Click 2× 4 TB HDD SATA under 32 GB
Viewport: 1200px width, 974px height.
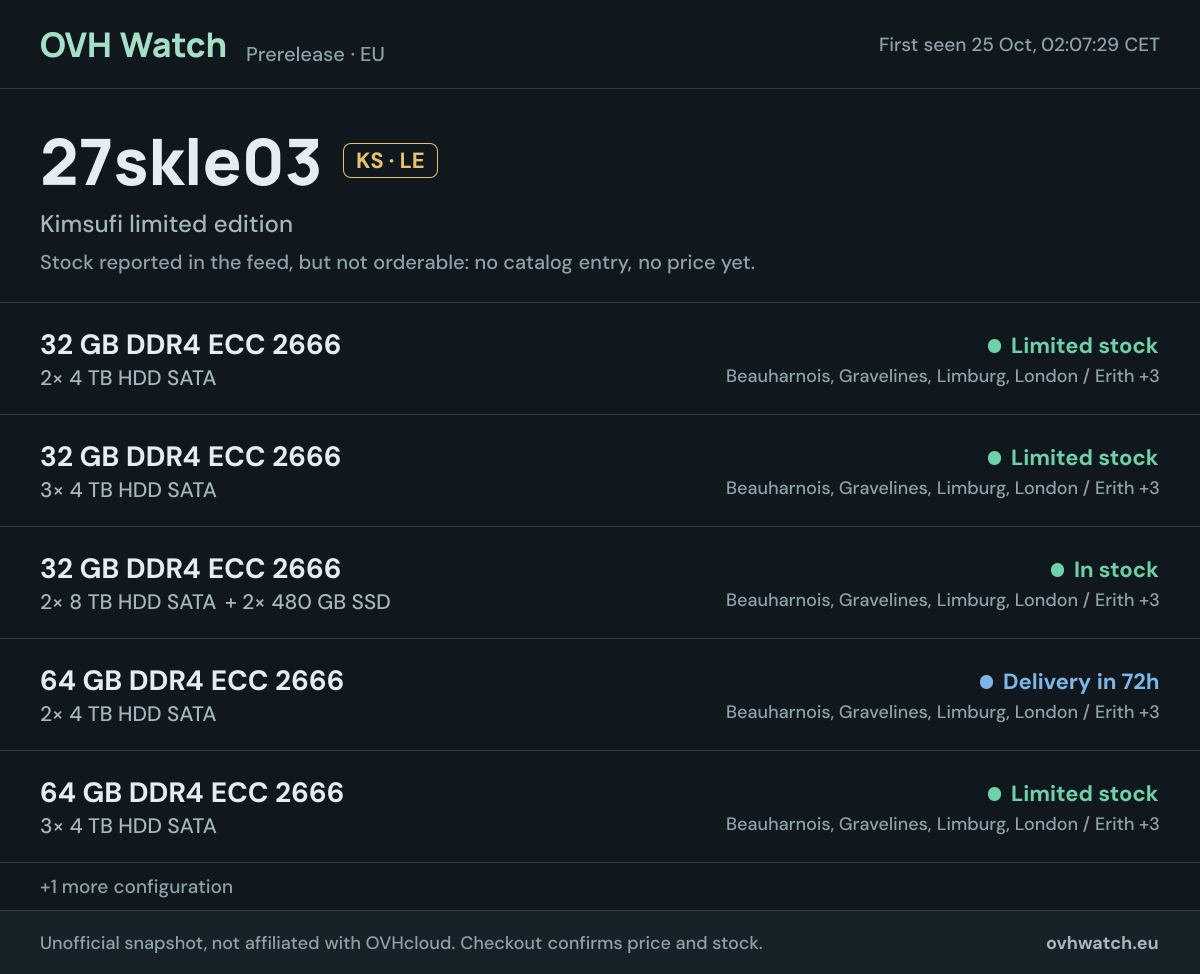pos(128,378)
